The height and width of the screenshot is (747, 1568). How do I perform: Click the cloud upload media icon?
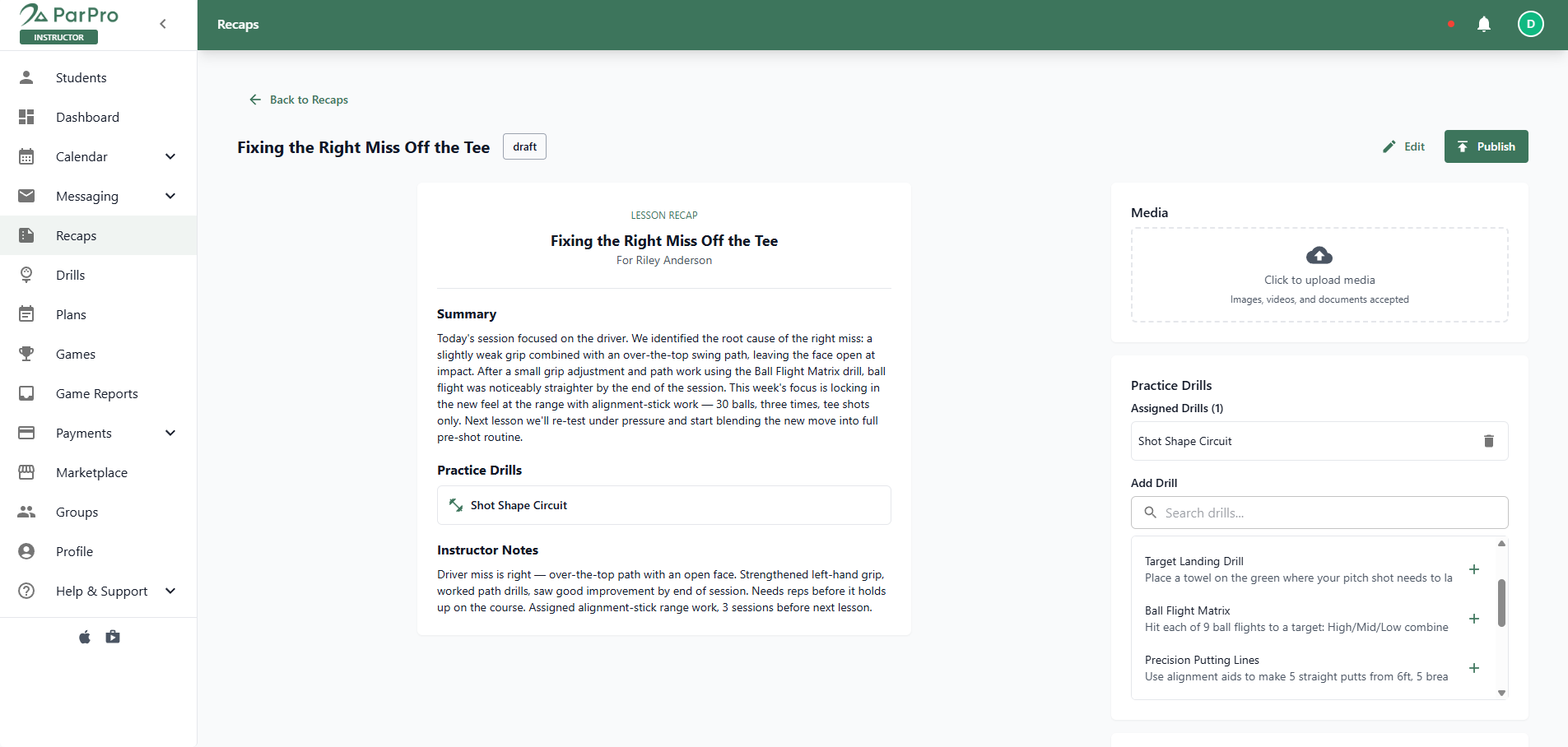coord(1319,255)
